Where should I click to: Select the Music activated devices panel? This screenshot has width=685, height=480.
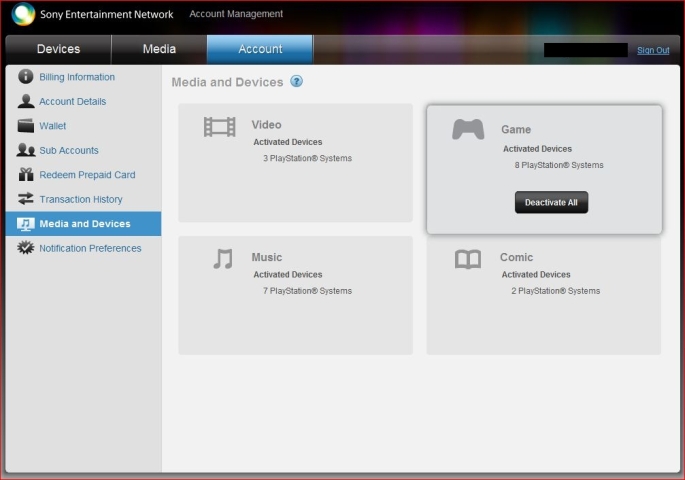coord(295,295)
